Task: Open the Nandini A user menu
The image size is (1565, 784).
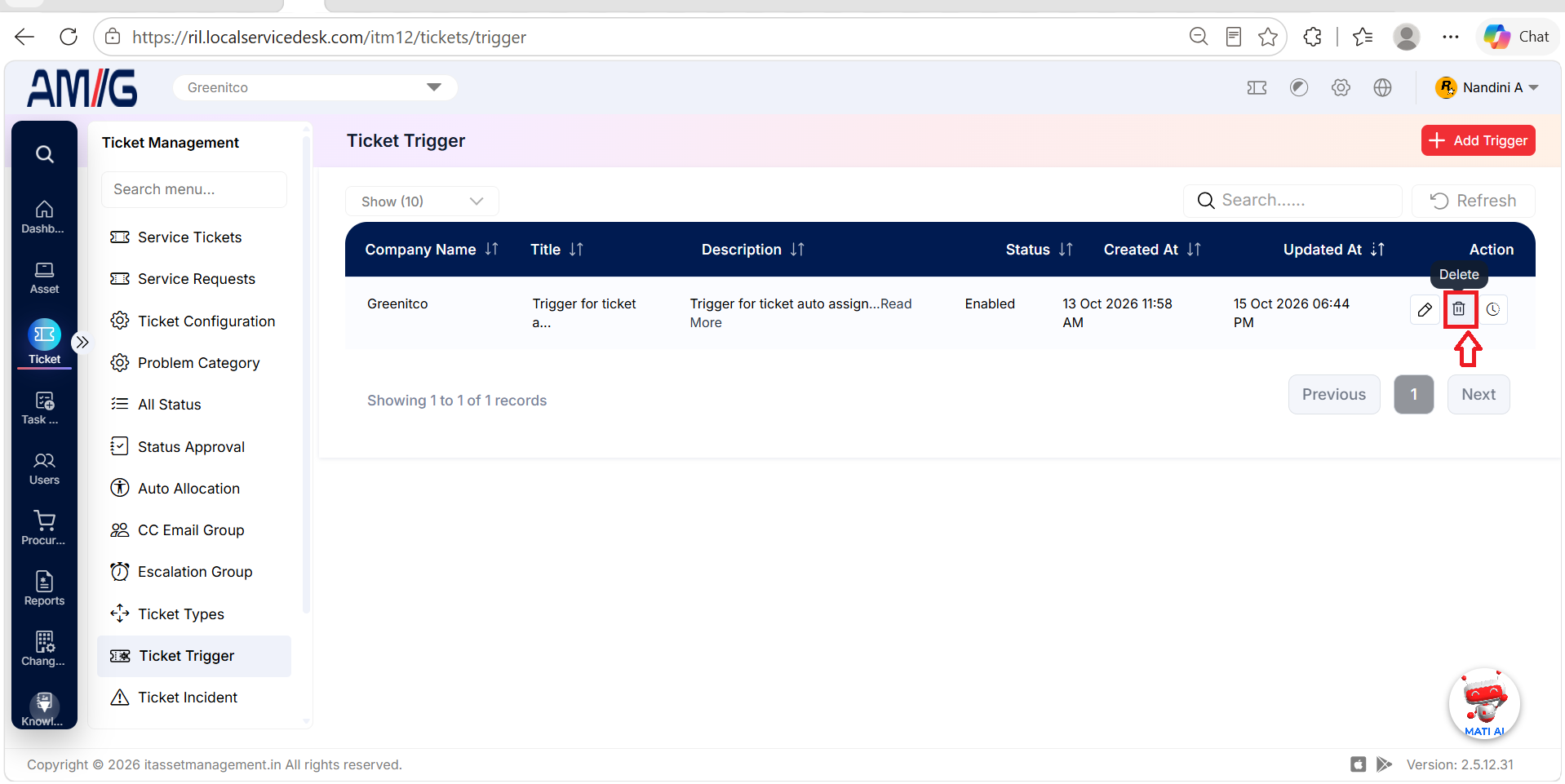Action: pyautogui.click(x=1487, y=87)
